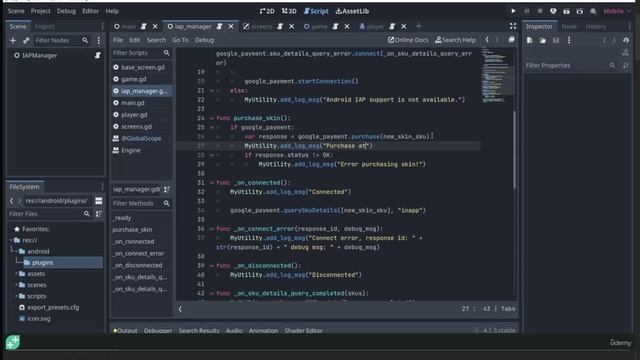Open the Editor menu

90,11
